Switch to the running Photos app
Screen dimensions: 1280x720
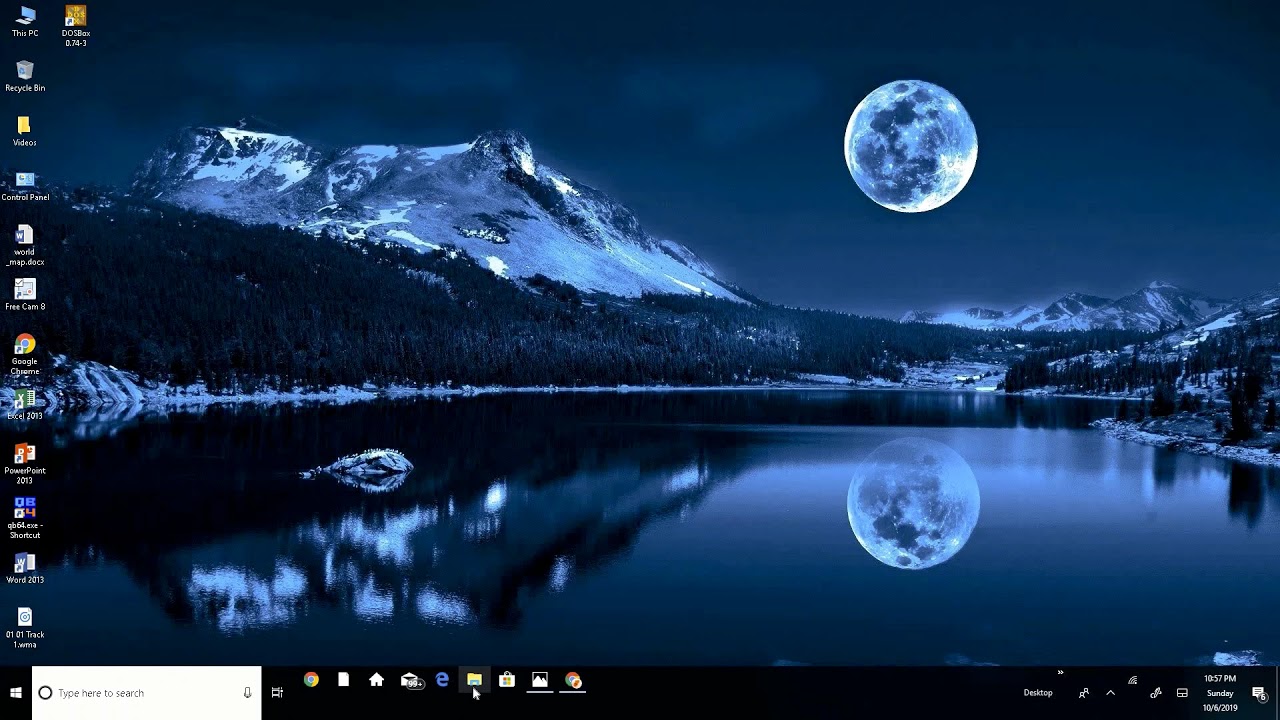click(x=540, y=680)
